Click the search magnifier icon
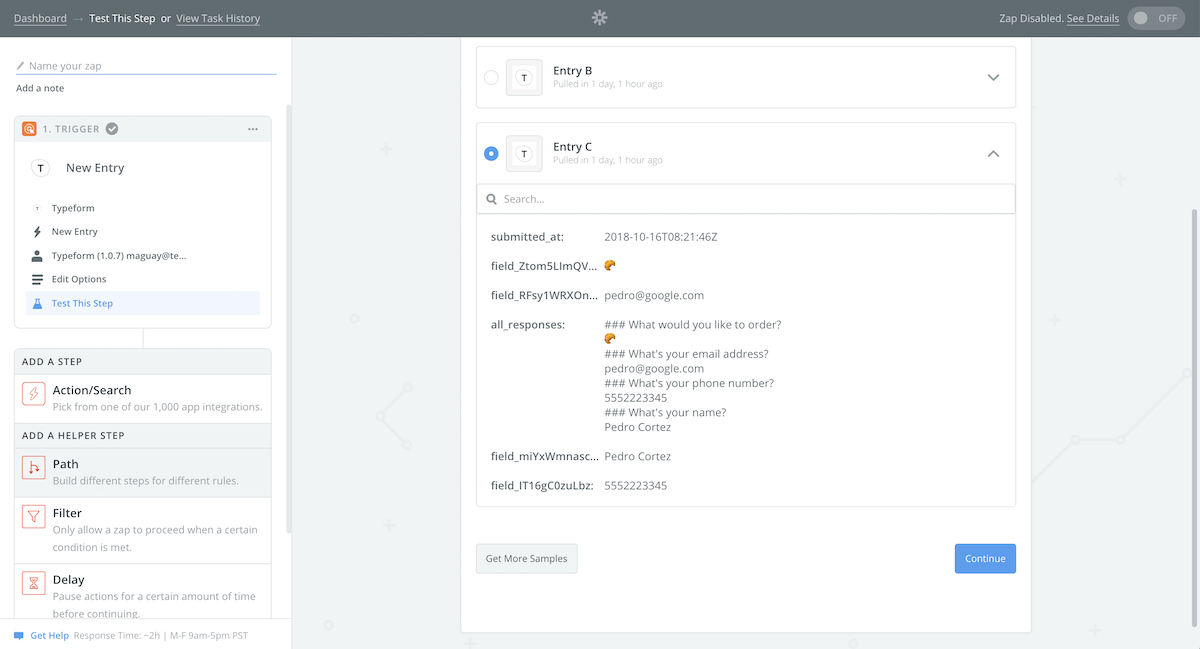Viewport: 1200px width, 649px height. pyautogui.click(x=491, y=199)
